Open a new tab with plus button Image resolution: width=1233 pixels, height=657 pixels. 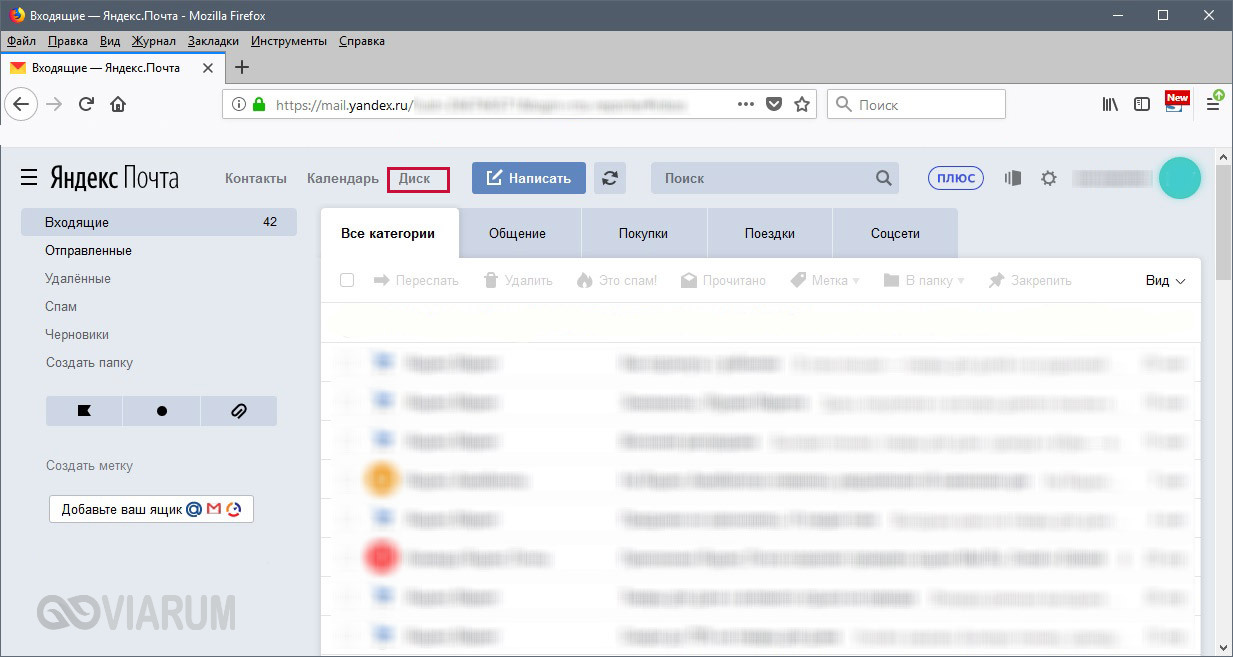pos(241,68)
